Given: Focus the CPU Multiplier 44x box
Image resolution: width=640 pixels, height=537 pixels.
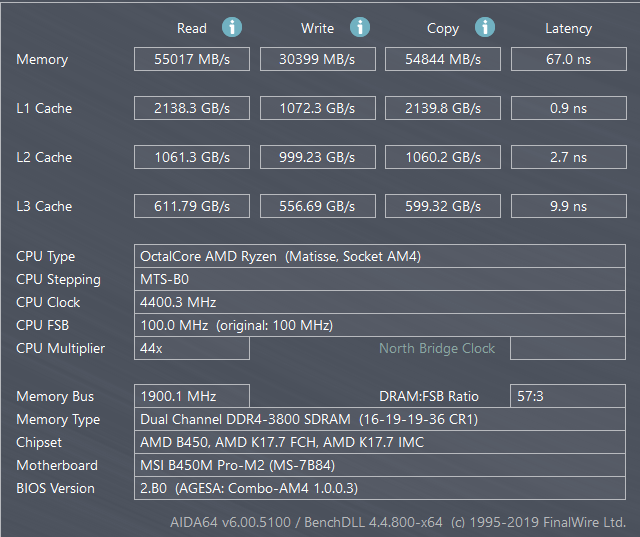Looking at the screenshot, I should 191,348.
